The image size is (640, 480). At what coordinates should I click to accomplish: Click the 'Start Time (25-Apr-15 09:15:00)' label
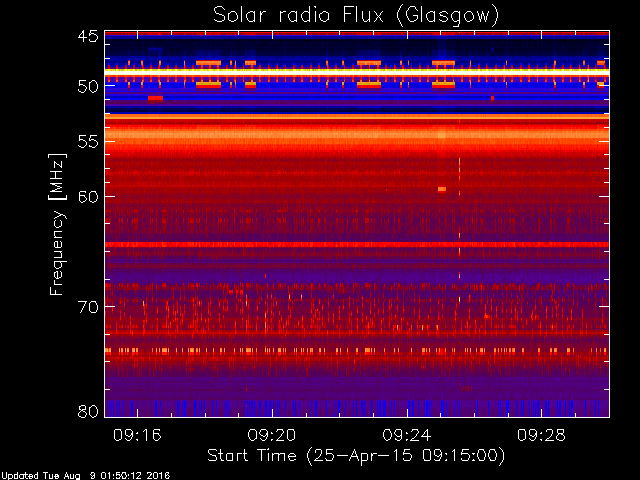pyautogui.click(x=356, y=456)
